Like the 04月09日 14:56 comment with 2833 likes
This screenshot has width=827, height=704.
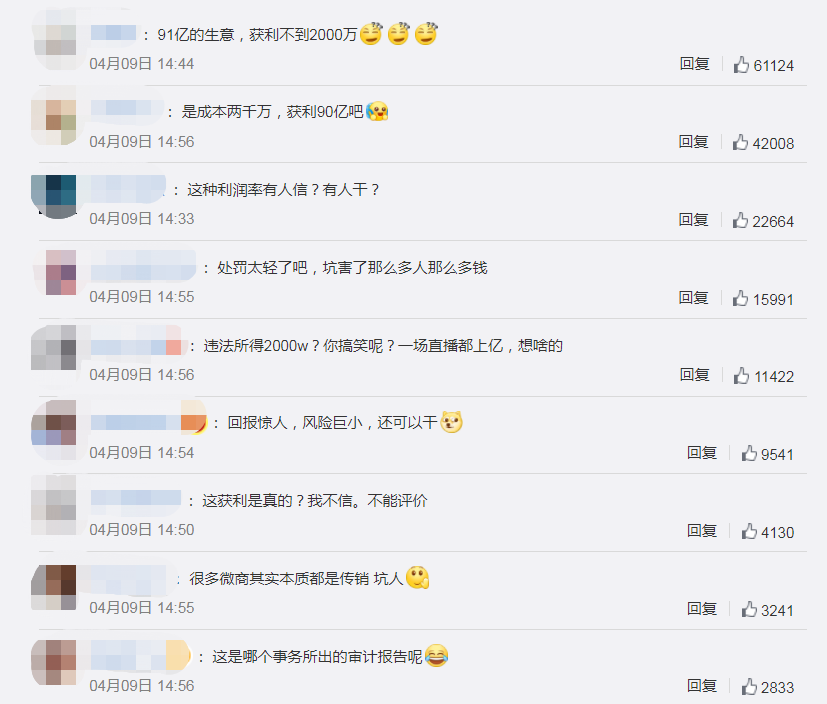click(x=749, y=687)
